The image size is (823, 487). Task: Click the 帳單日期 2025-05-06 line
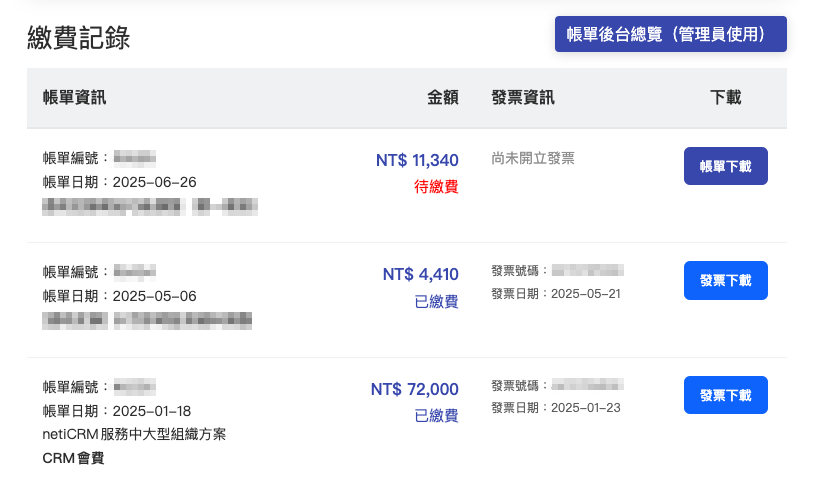120,296
